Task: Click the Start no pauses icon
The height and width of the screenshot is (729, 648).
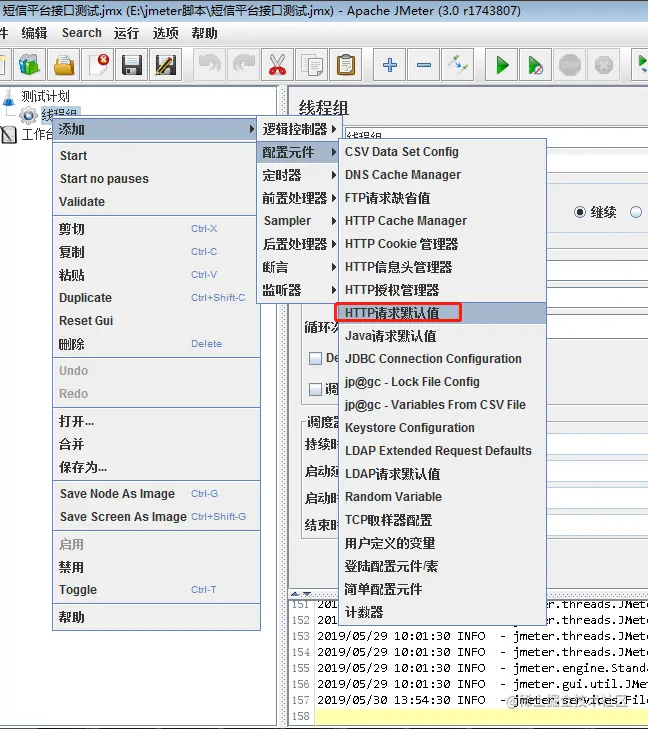Action: click(536, 65)
